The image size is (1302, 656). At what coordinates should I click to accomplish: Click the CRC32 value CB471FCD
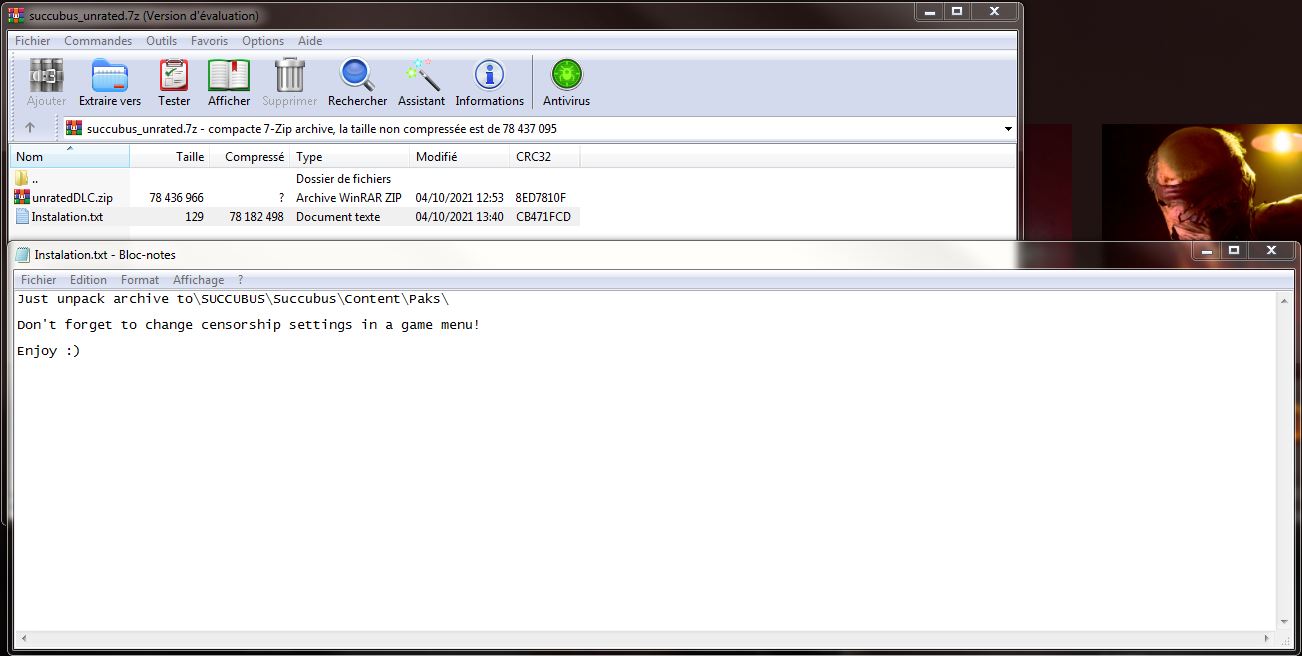[x=543, y=217]
